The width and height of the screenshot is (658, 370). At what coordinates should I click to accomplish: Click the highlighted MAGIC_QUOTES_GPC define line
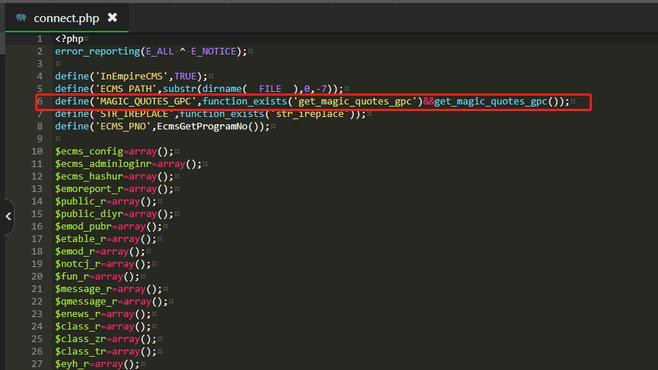pyautogui.click(x=313, y=102)
